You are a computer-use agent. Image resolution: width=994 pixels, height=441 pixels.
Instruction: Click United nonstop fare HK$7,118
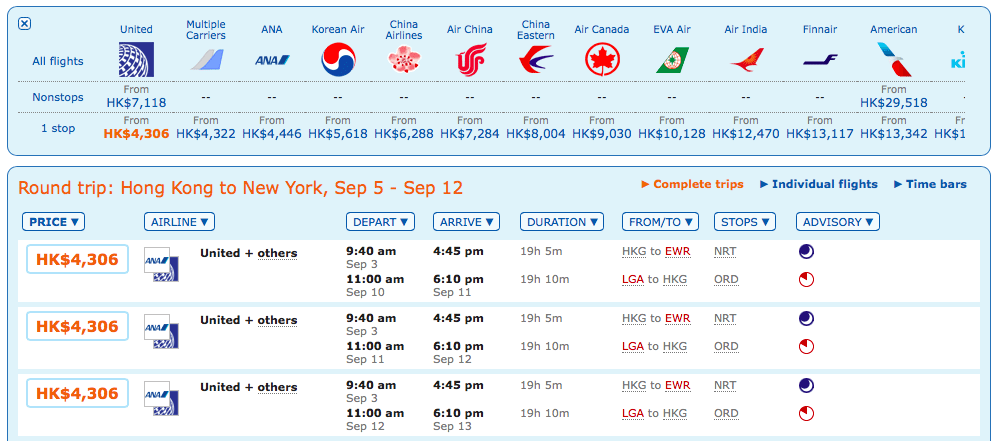[135, 102]
